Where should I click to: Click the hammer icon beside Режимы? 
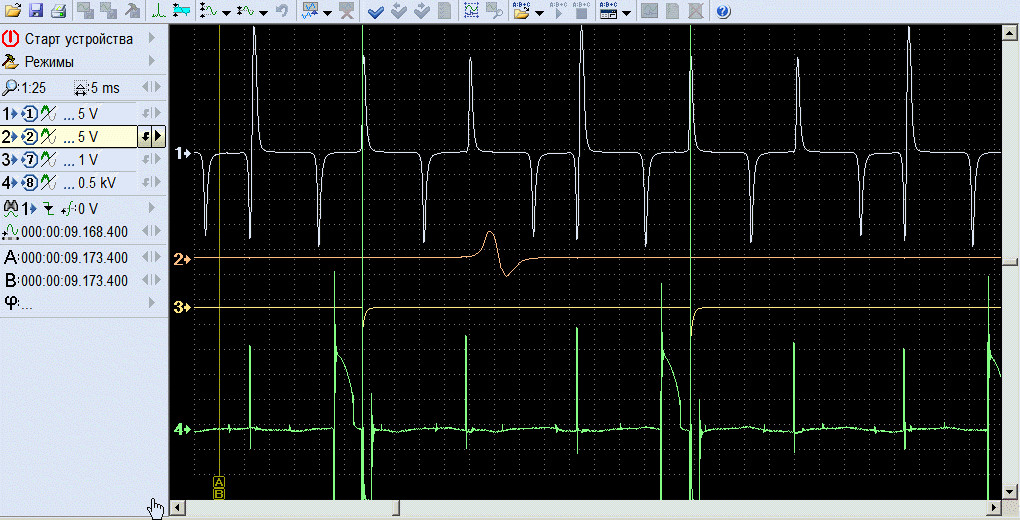tap(10, 62)
